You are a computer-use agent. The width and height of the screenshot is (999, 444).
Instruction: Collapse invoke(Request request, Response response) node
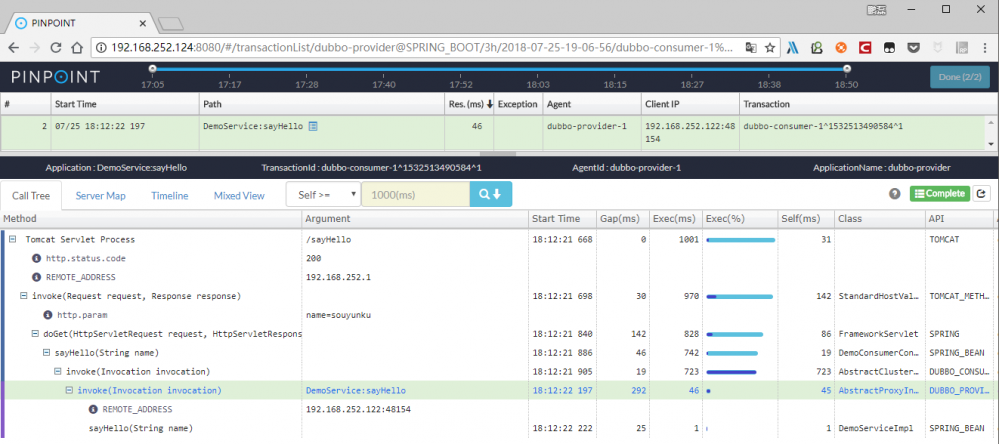coord(24,296)
